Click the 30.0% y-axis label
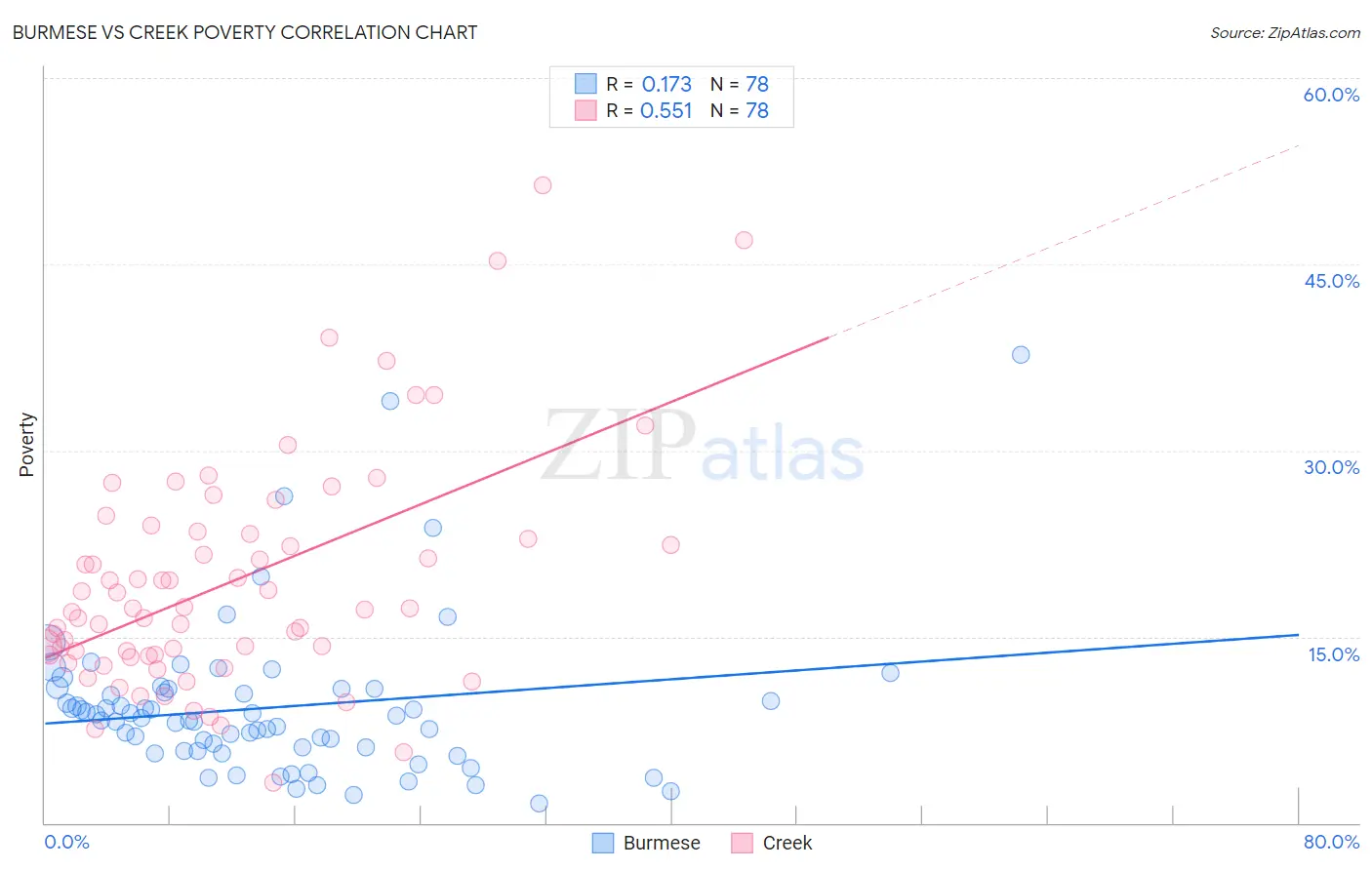This screenshot has height=870, width=1372. pyautogui.click(x=1331, y=467)
